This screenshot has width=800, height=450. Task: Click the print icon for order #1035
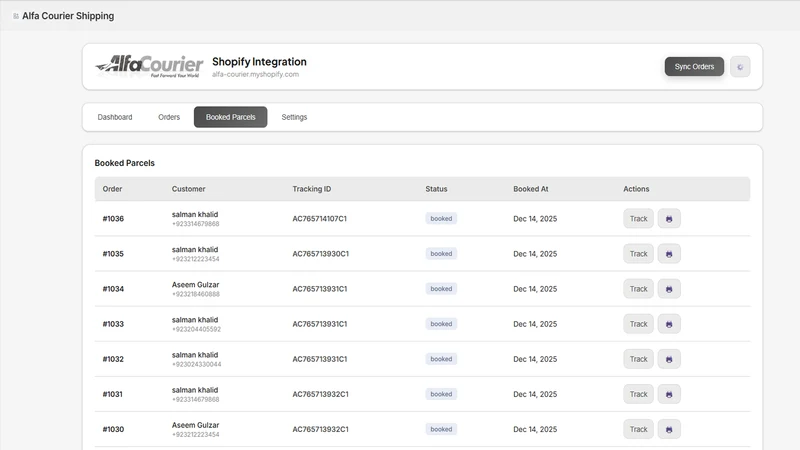[669, 254]
